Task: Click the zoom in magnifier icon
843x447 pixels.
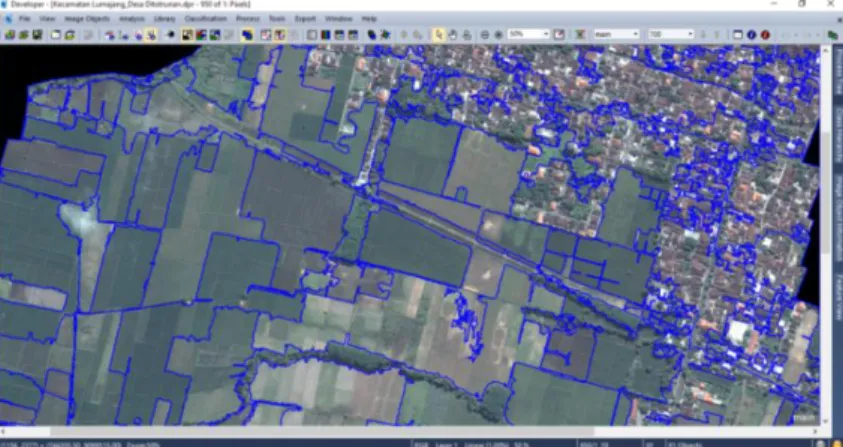Action: point(498,34)
